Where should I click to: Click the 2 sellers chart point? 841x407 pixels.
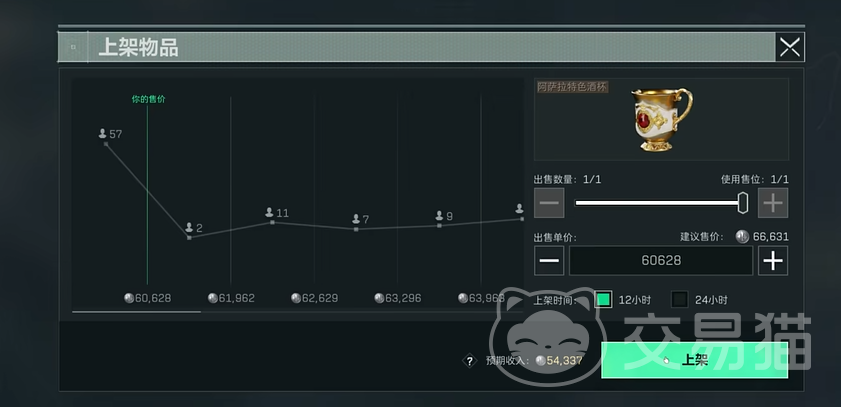189,238
